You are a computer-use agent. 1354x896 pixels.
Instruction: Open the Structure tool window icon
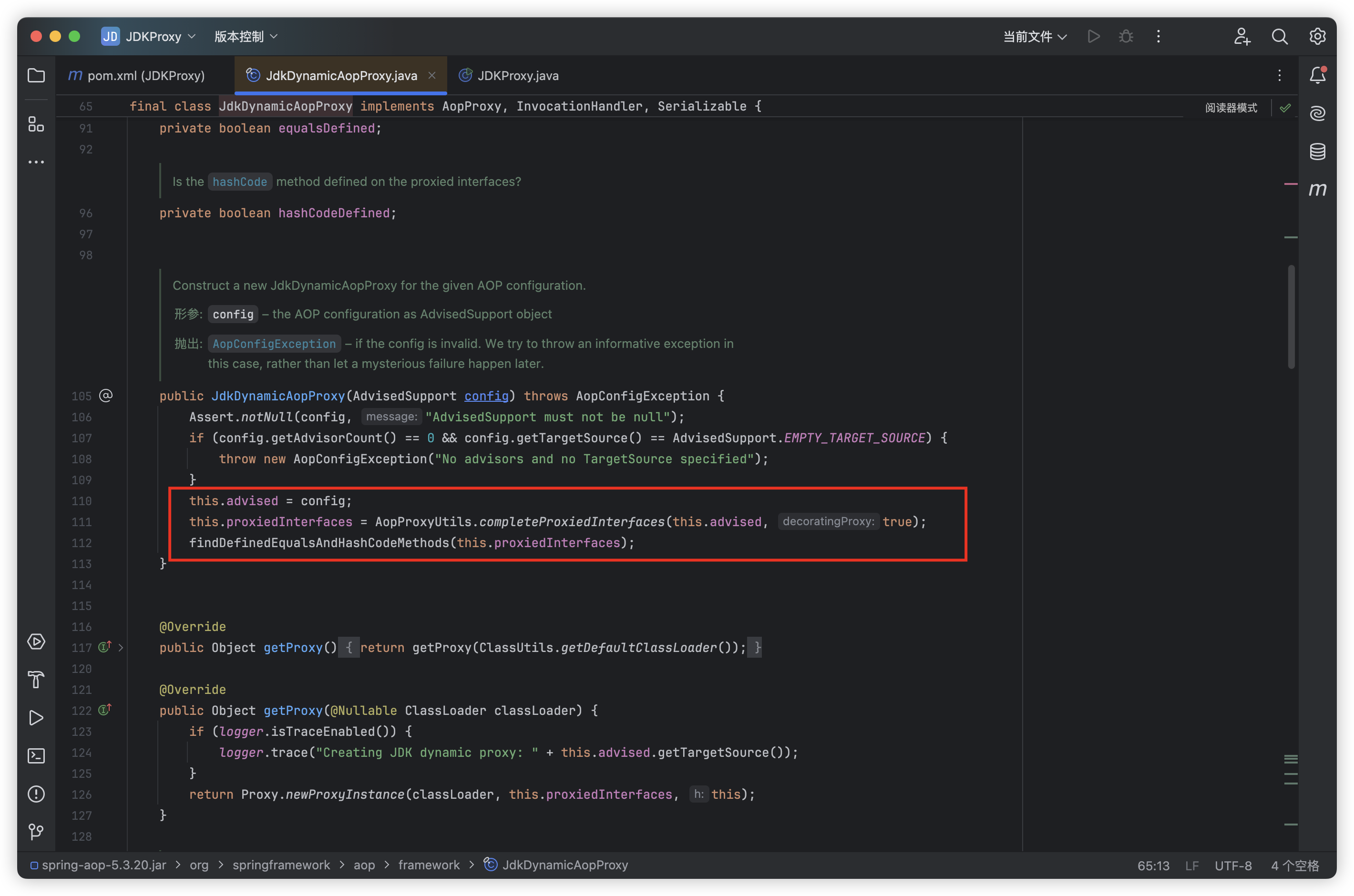point(36,124)
